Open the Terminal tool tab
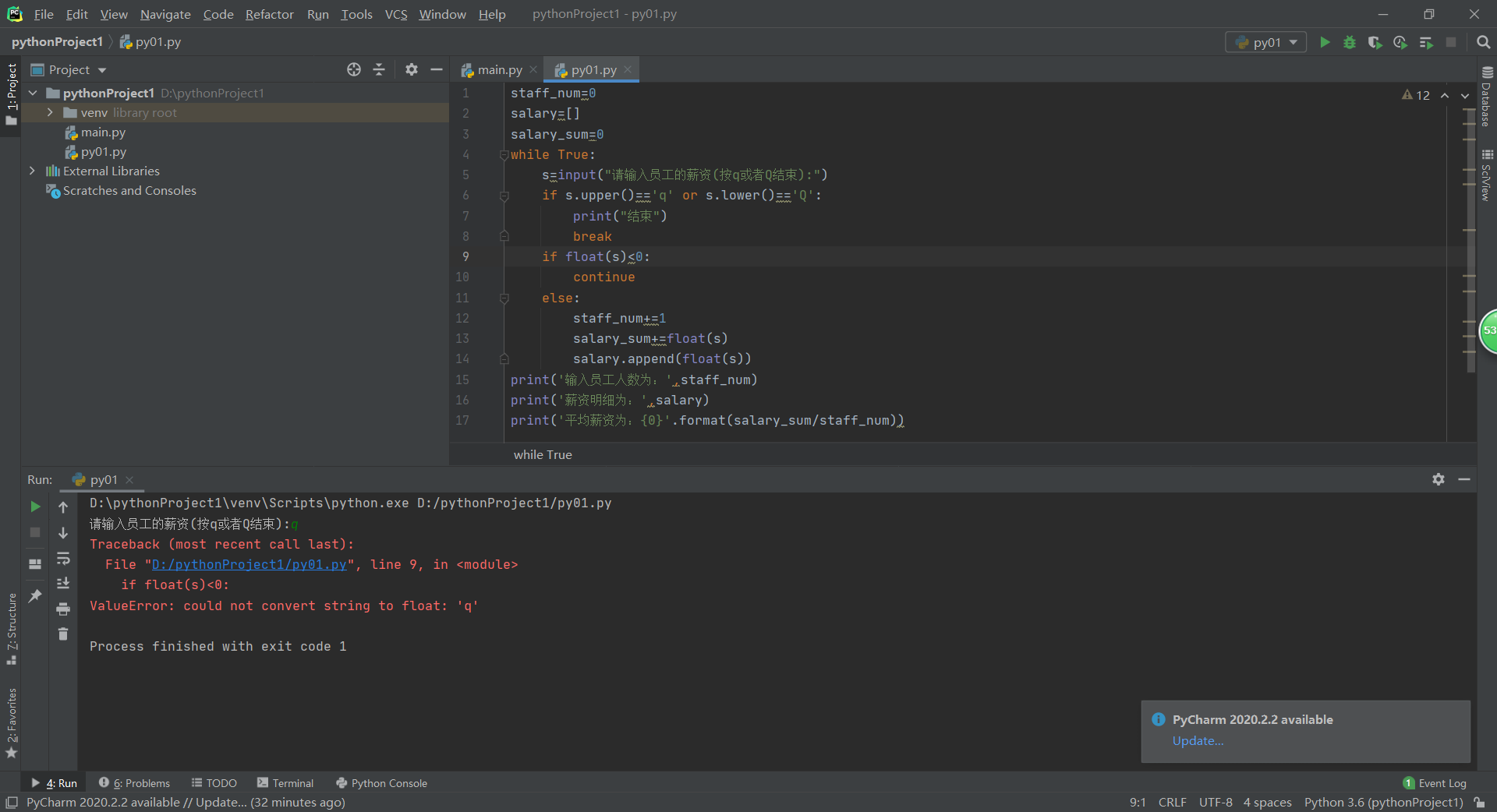The width and height of the screenshot is (1497, 812). coord(285,783)
